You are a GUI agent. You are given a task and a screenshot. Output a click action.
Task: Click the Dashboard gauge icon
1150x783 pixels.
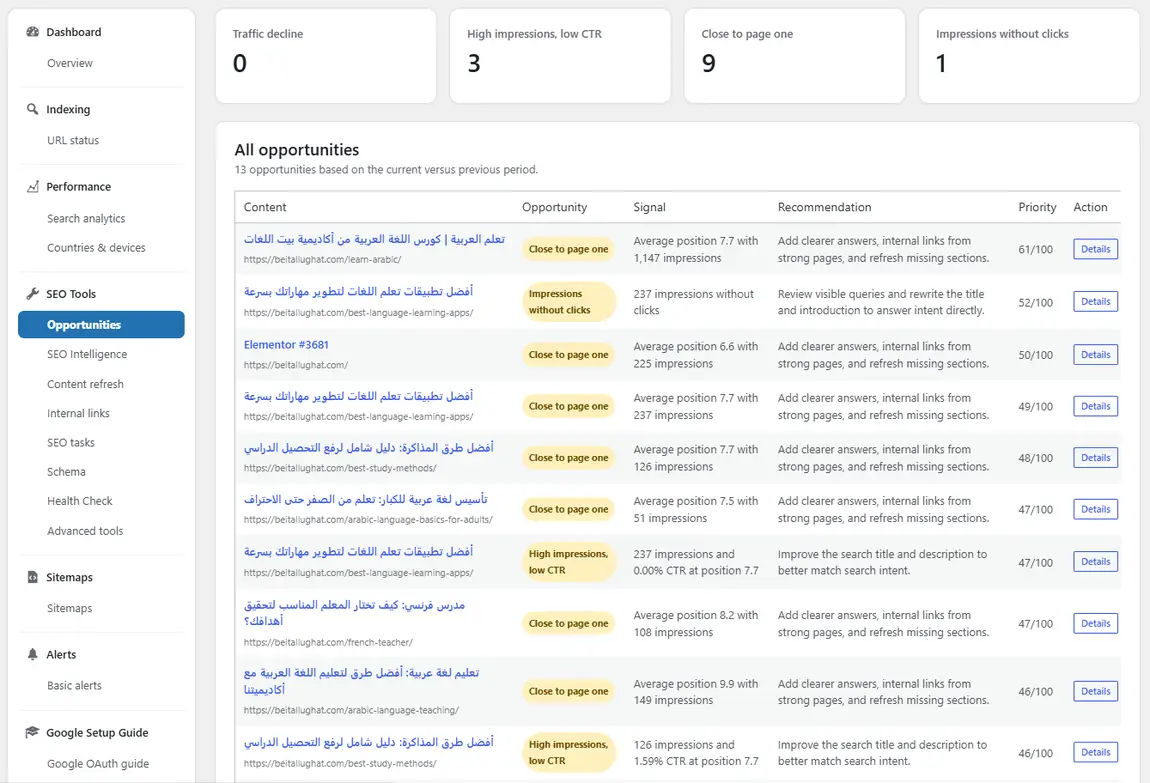32,32
